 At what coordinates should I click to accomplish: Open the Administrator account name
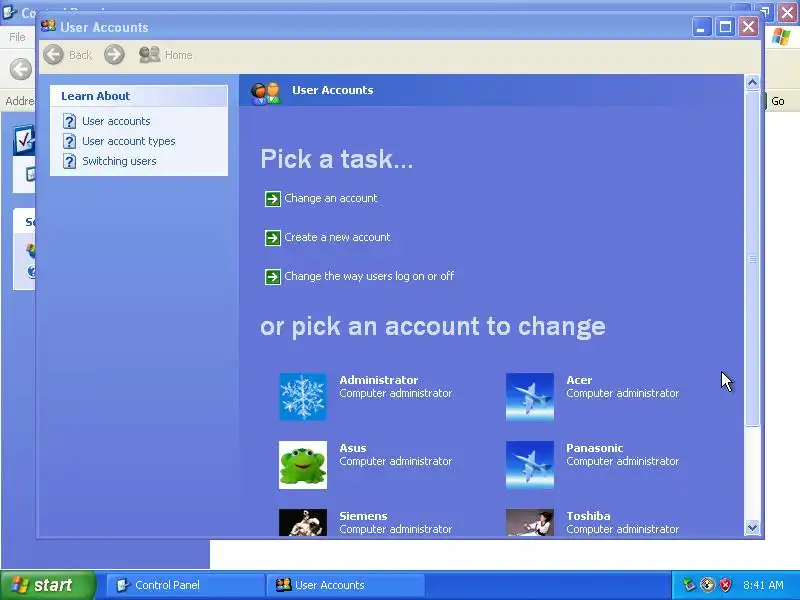point(379,380)
